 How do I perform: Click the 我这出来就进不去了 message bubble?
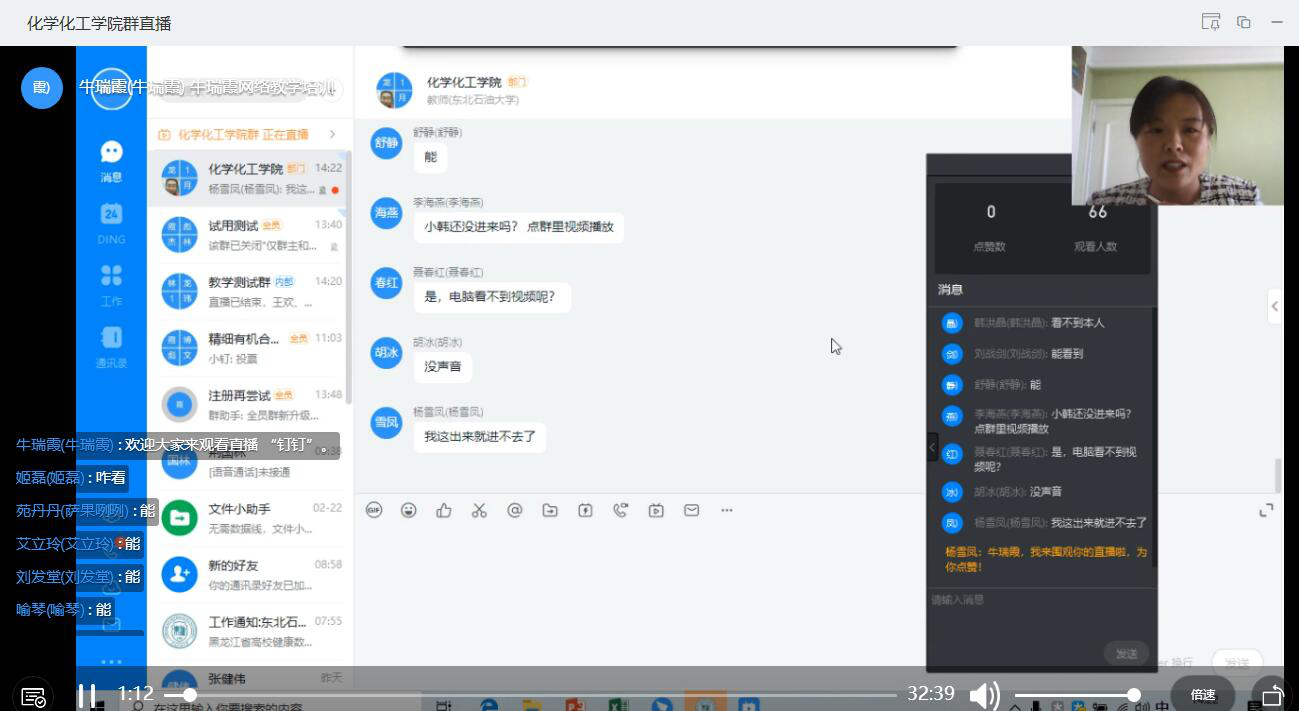pos(480,437)
